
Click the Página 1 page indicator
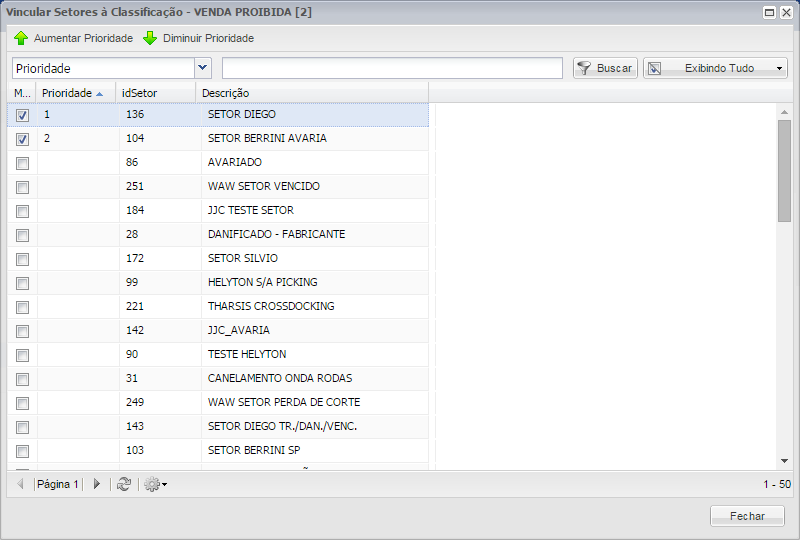pyautogui.click(x=58, y=484)
